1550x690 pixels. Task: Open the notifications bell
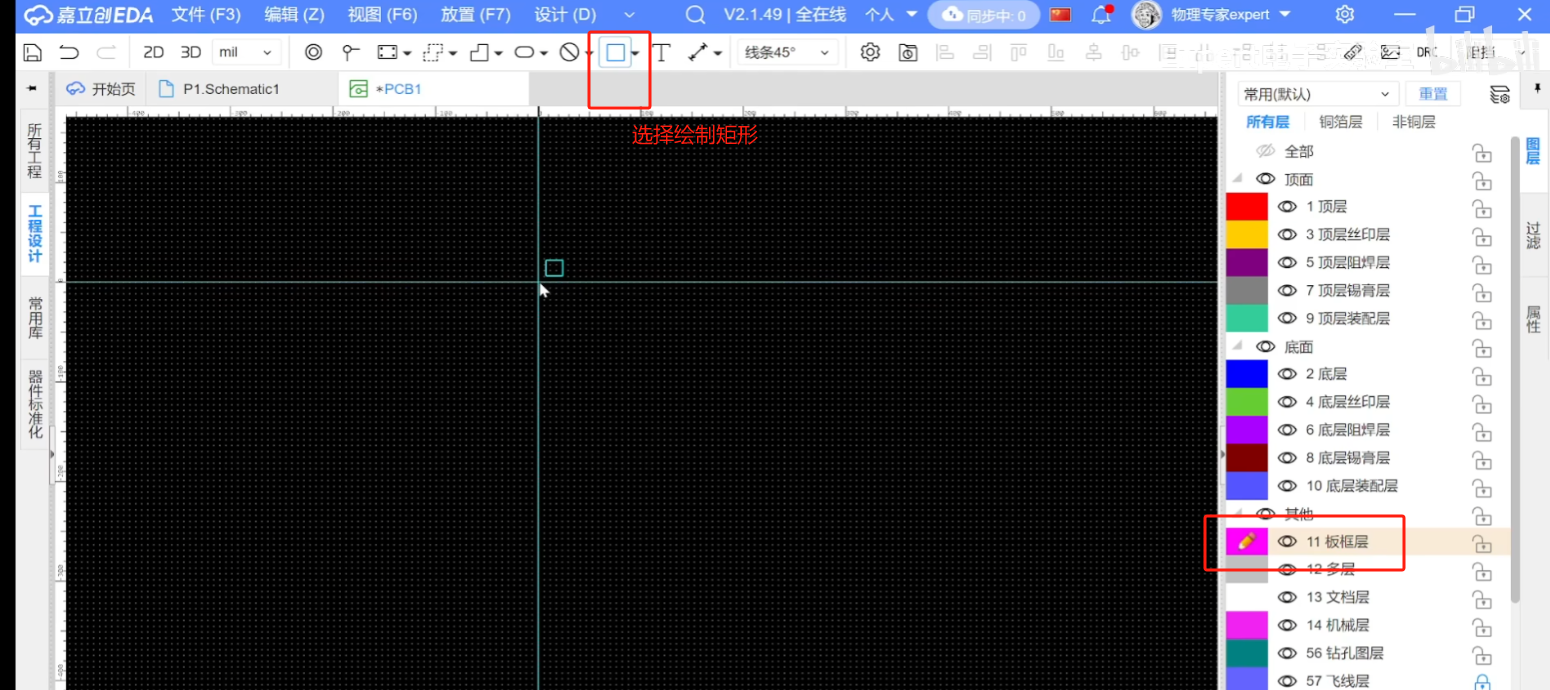[1102, 15]
